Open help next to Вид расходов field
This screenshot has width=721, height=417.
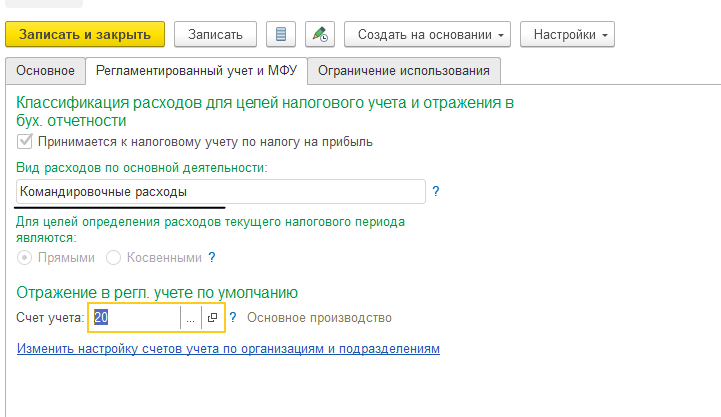click(x=436, y=191)
